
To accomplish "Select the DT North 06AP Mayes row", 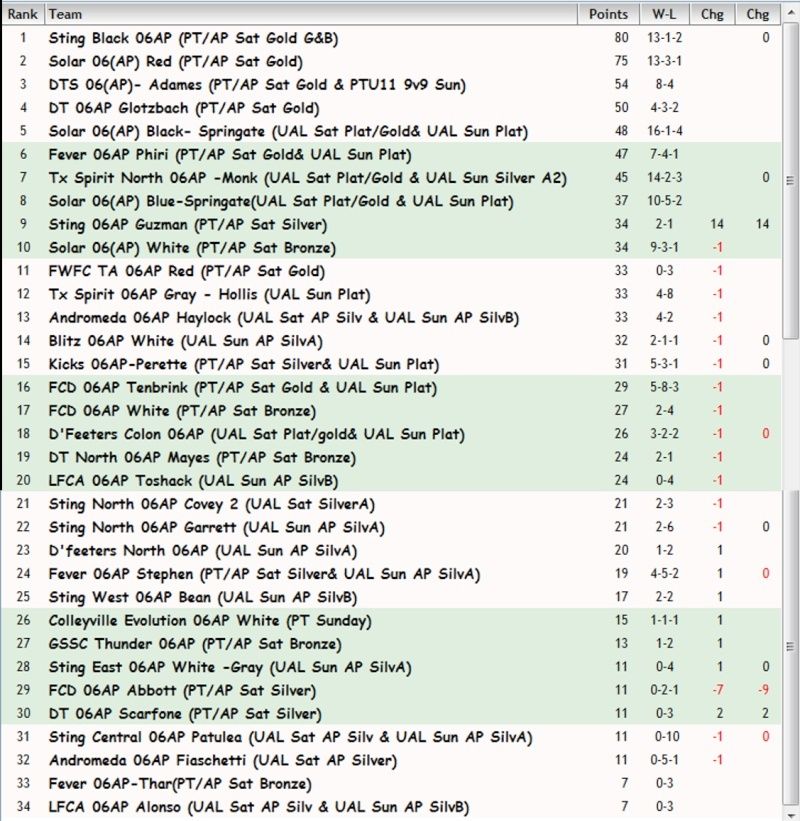I will click(392, 457).
